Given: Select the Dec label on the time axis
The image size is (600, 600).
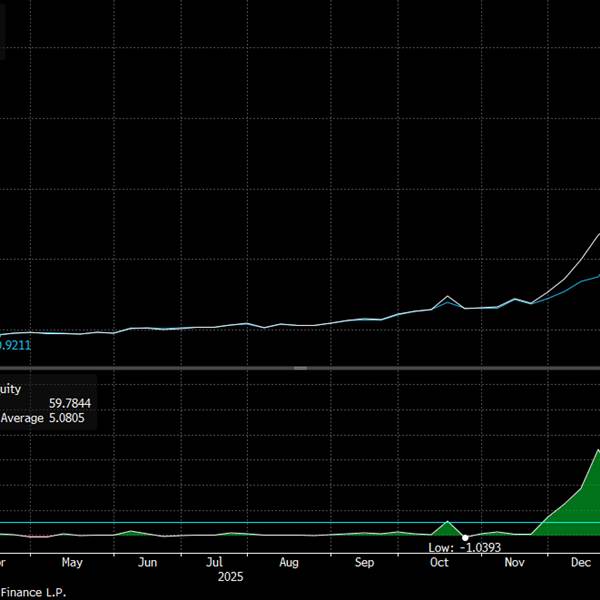Looking at the screenshot, I should [582, 563].
